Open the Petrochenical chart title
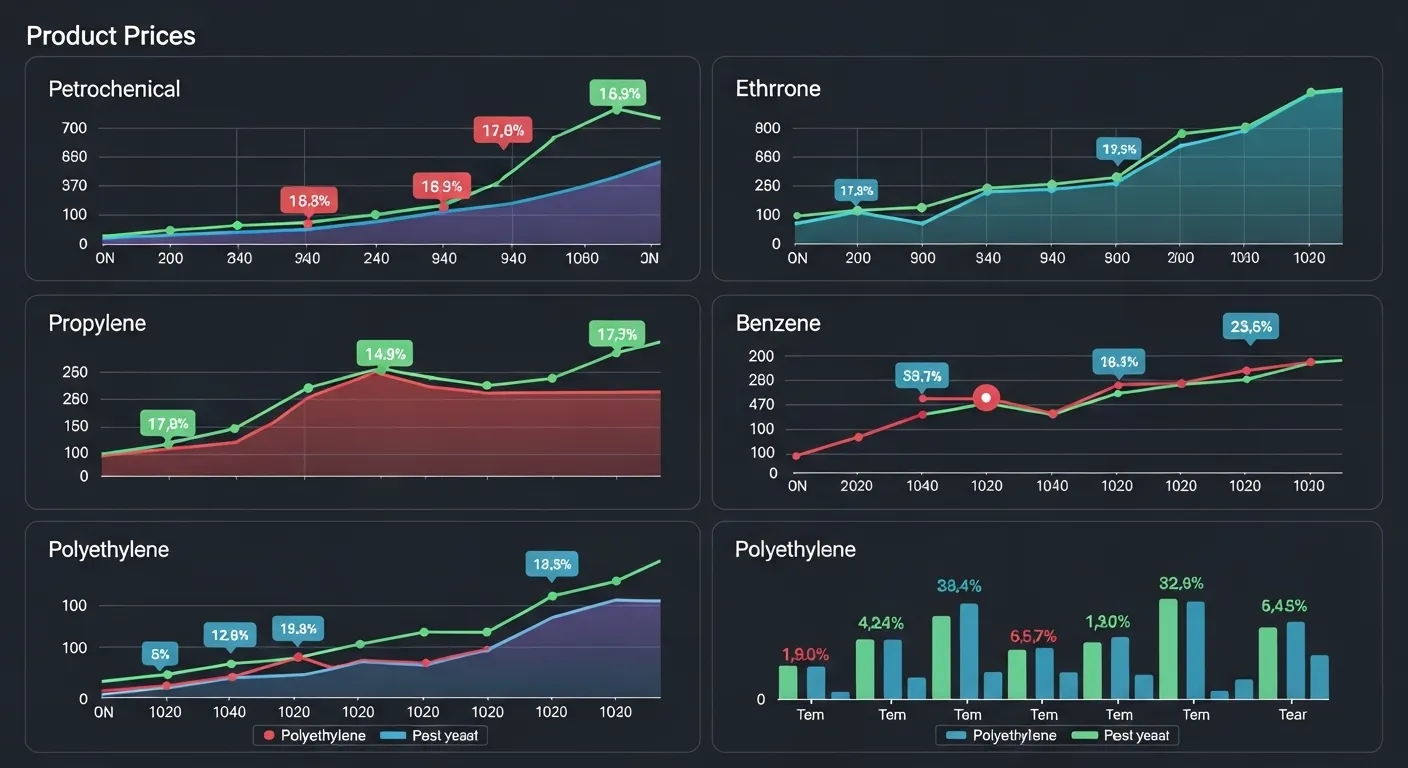1408x768 pixels. [114, 89]
